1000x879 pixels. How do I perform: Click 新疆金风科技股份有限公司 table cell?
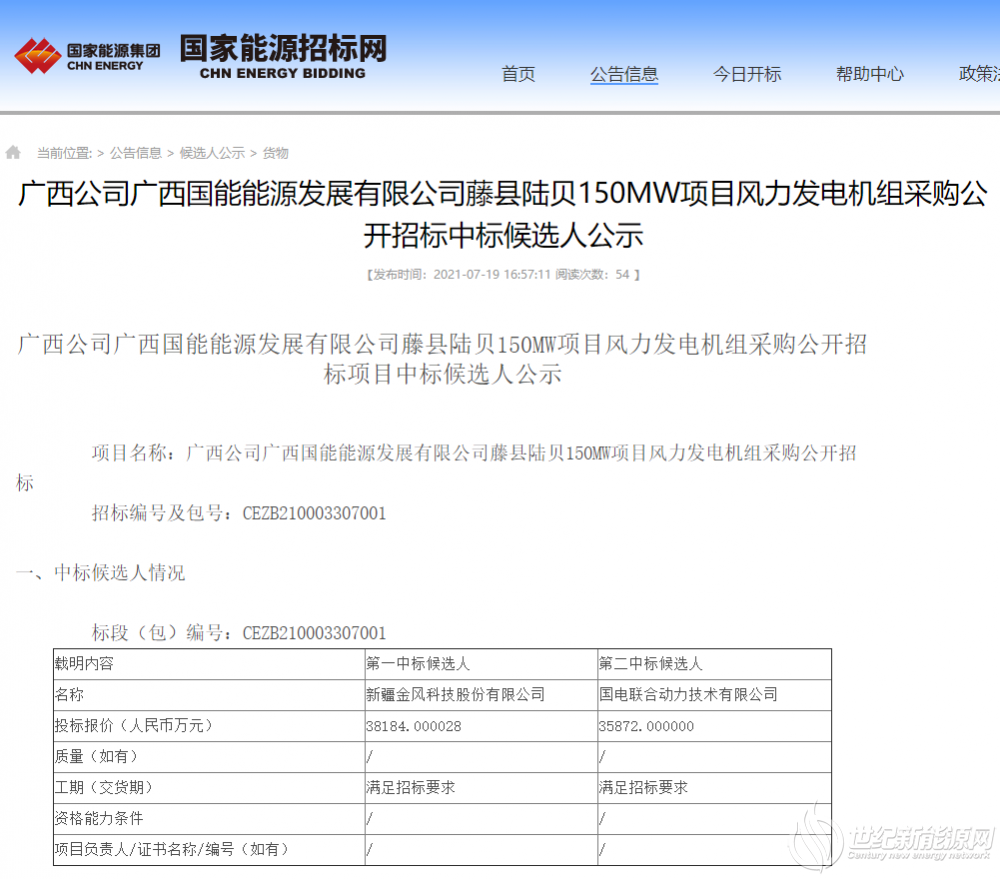click(x=456, y=694)
